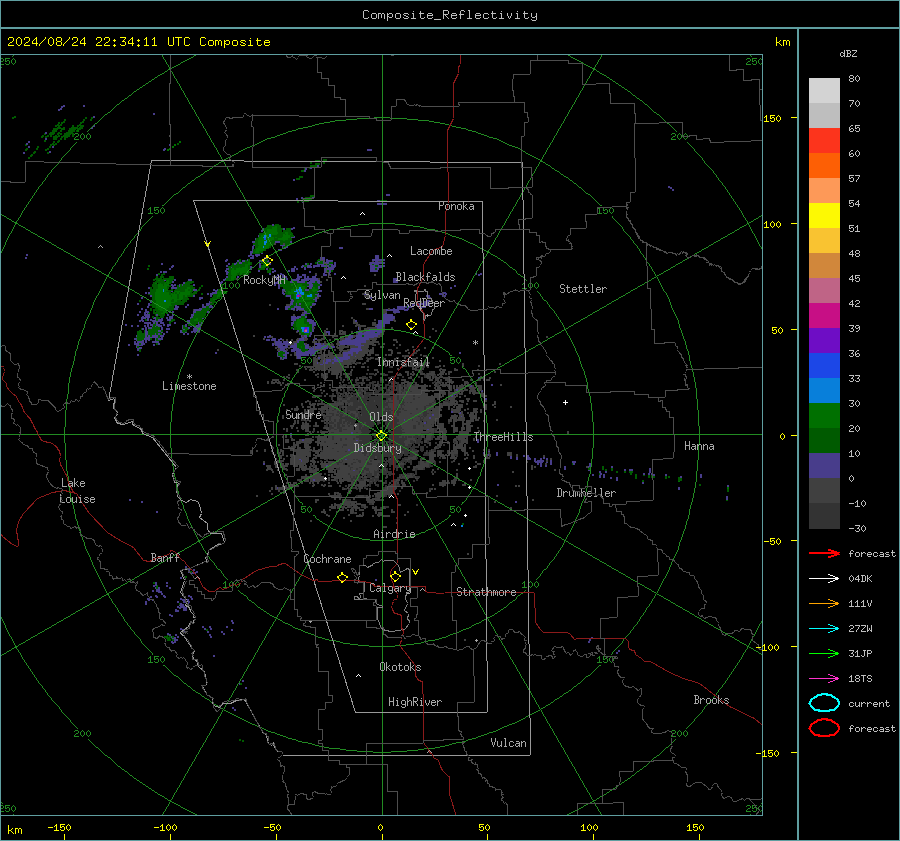This screenshot has height=841, width=900.
Task: Select the top light gray 80 dBZ swatch
Action: (824, 91)
